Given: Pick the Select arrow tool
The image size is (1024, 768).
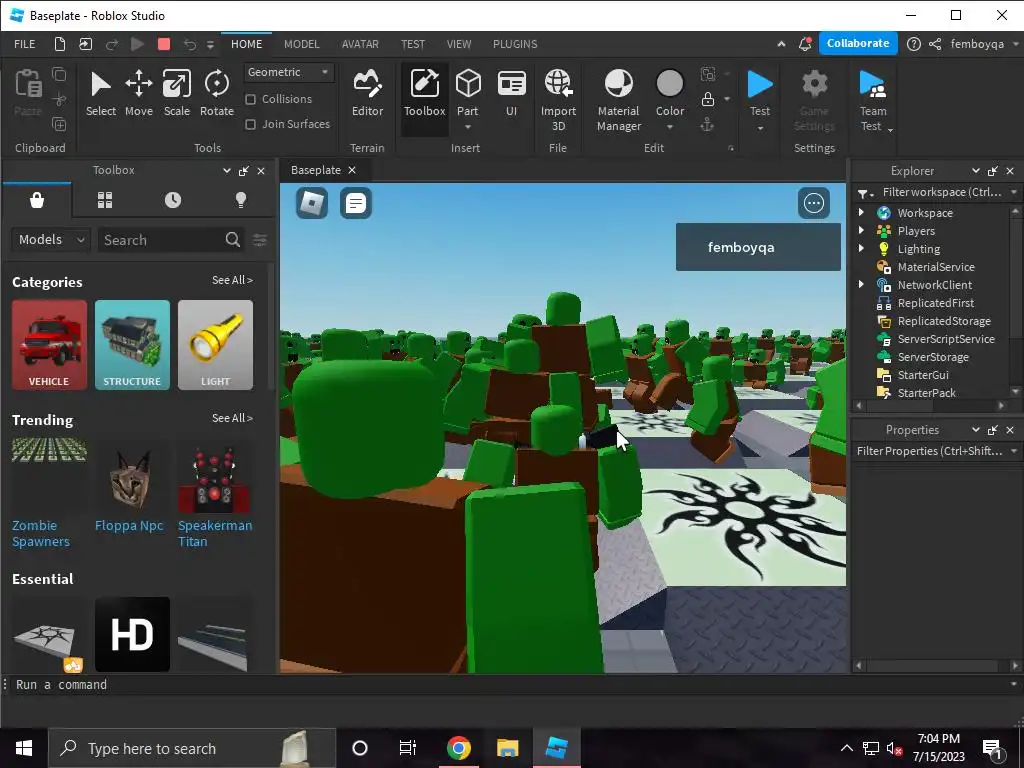Looking at the screenshot, I should 101,94.
